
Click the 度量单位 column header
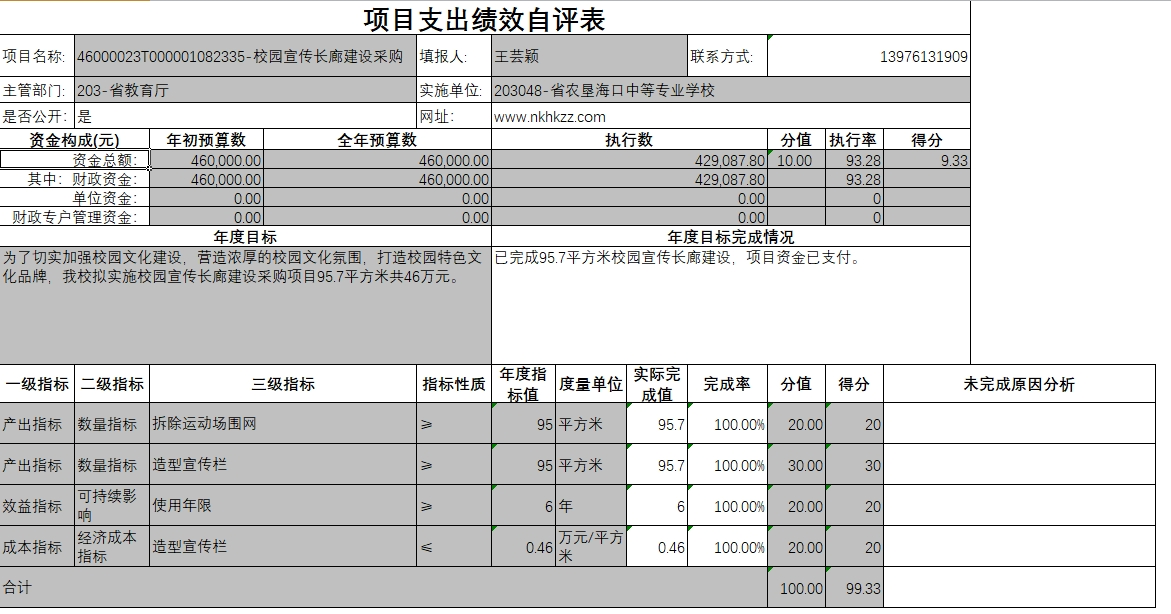591,384
